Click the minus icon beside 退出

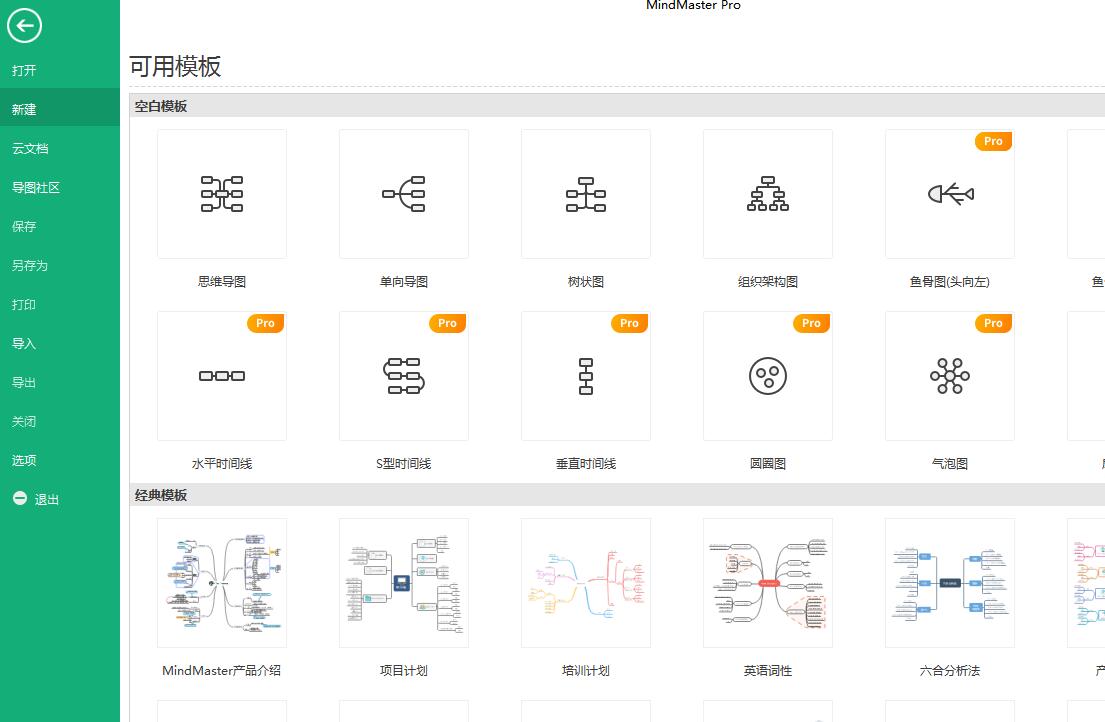tap(20, 499)
